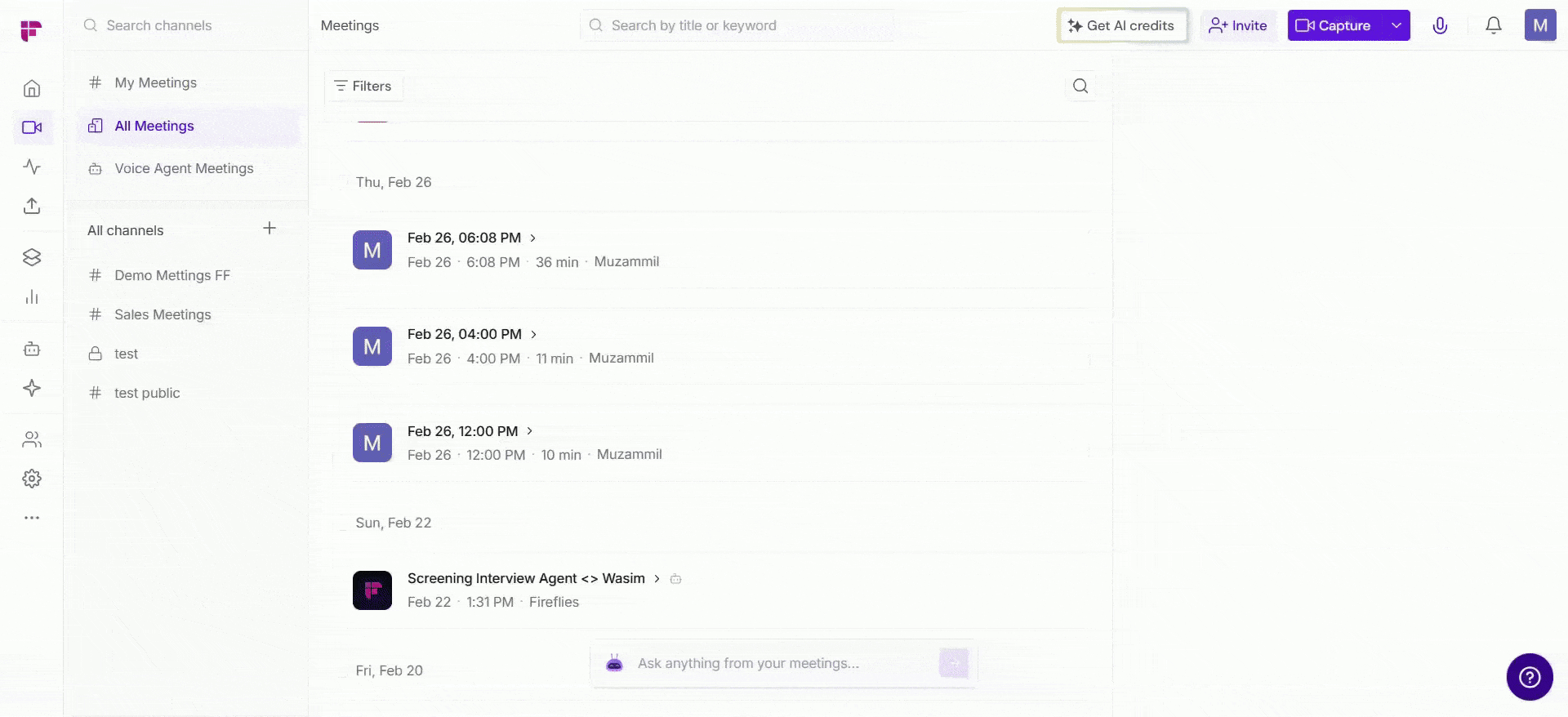Expand chevron next to Feb 26, 06:08 PM
This screenshot has height=717, width=1568.
pyautogui.click(x=532, y=238)
